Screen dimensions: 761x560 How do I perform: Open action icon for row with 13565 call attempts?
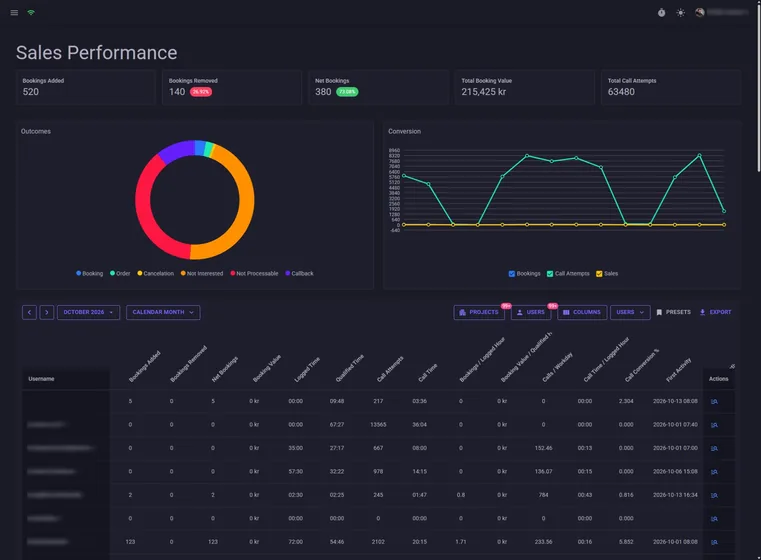[x=714, y=425]
